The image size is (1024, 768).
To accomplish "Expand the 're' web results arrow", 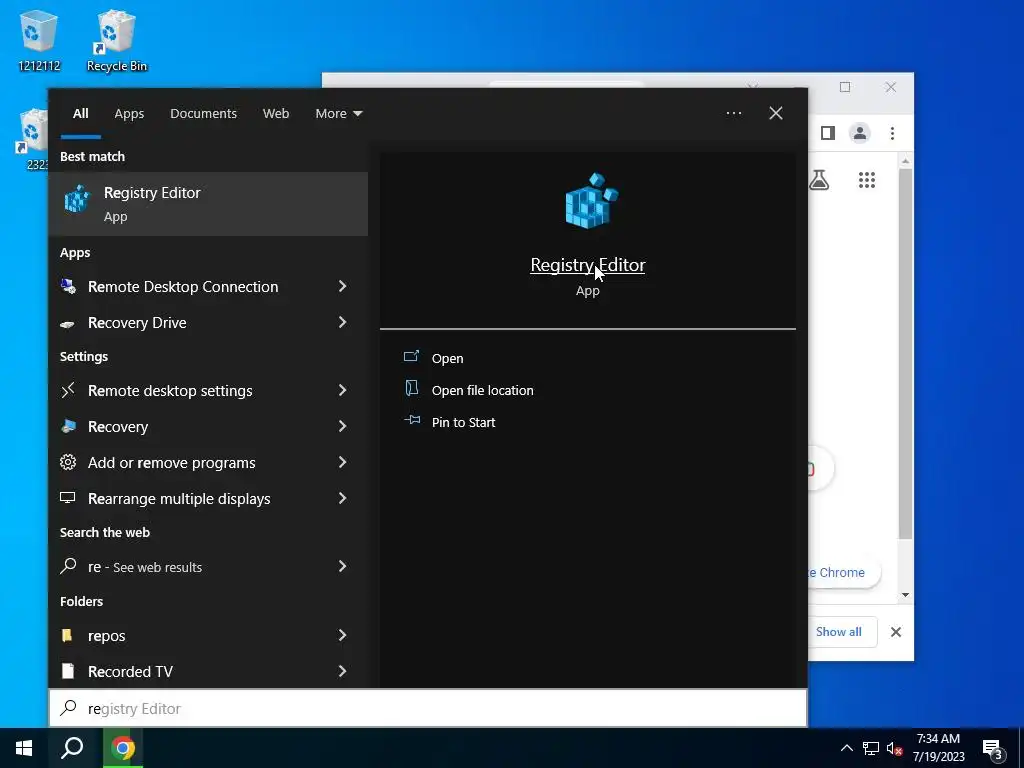I will coord(342,566).
